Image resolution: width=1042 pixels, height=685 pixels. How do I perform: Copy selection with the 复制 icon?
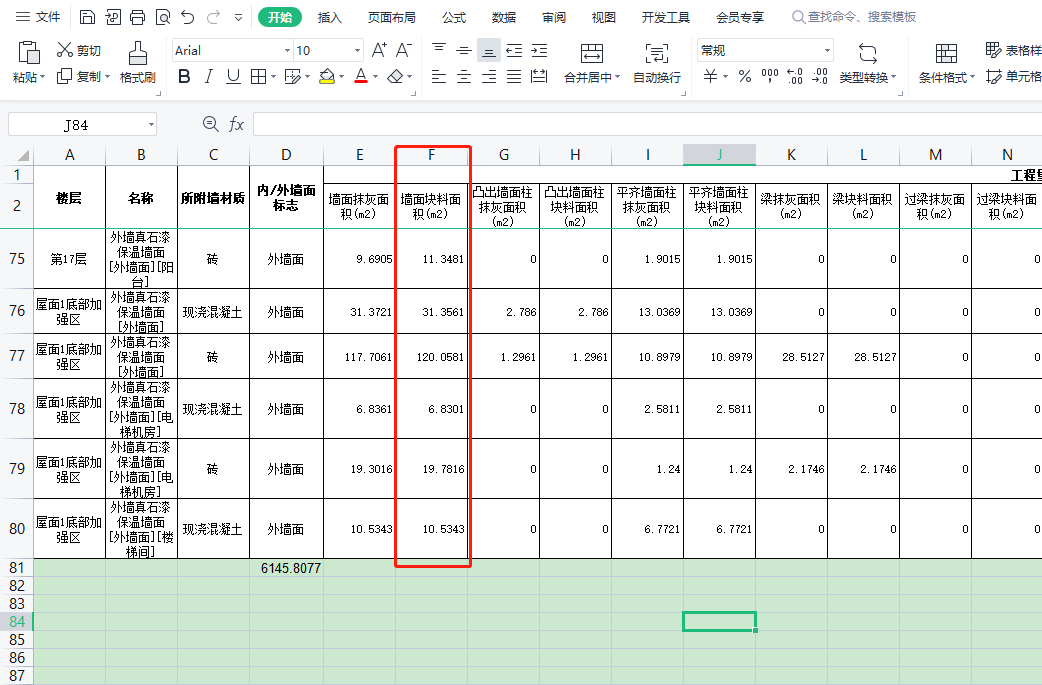64,76
